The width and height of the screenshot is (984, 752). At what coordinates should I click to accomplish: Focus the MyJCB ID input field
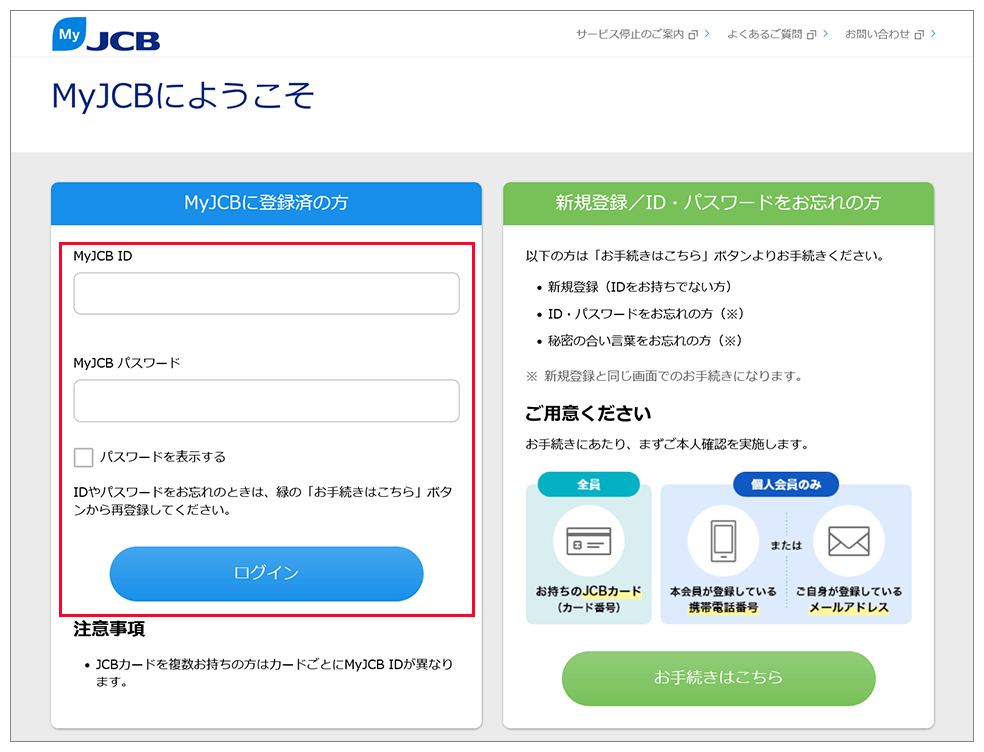[267, 293]
